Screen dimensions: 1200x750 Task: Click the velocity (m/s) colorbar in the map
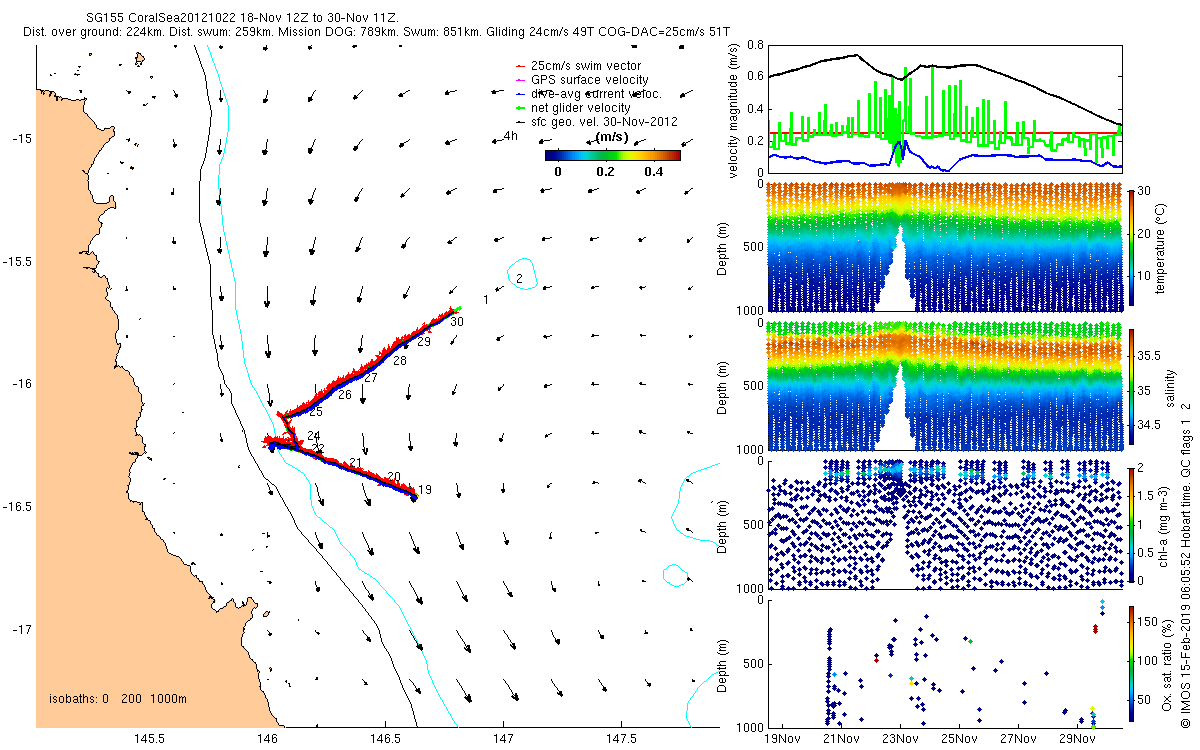pos(612,155)
